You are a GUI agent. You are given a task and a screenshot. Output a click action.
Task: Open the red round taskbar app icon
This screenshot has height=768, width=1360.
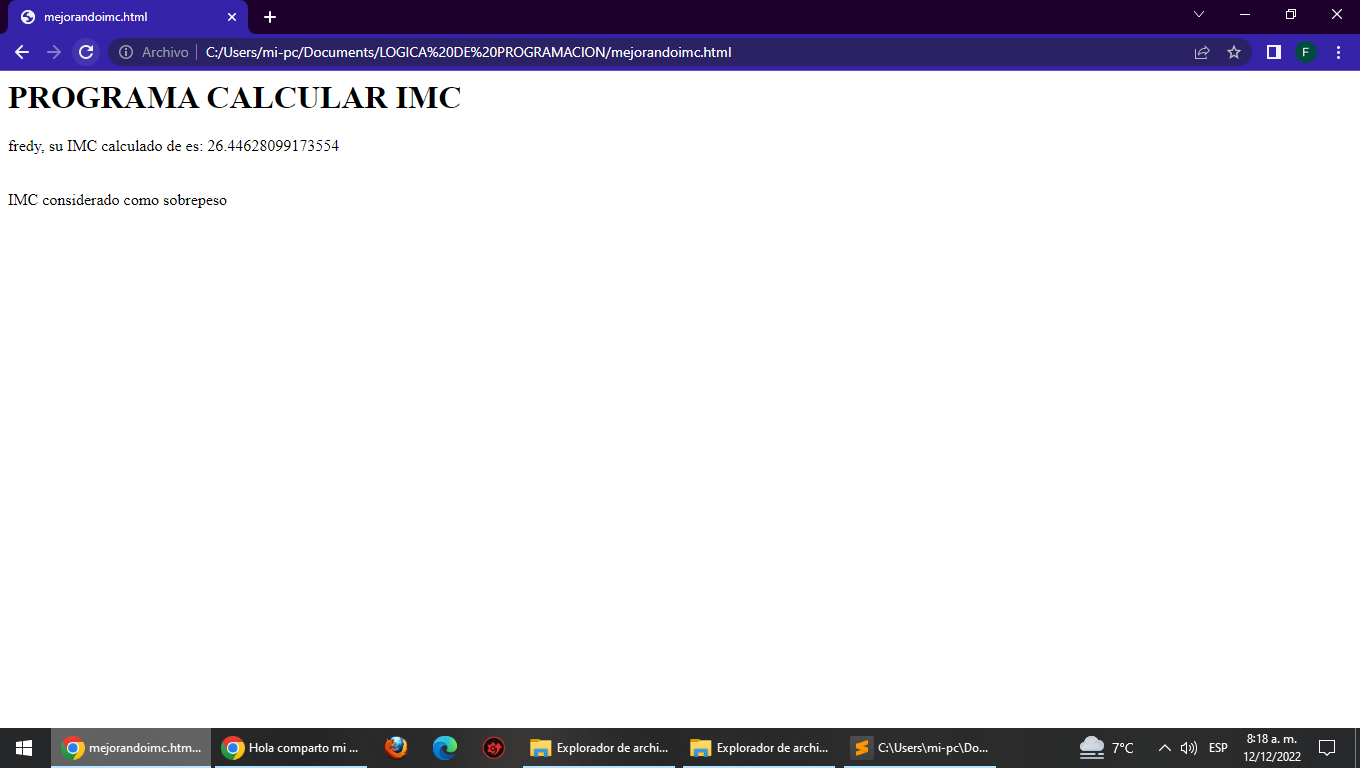494,748
